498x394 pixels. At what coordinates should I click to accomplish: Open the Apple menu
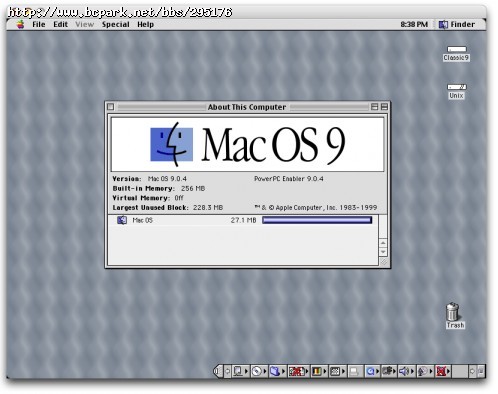(20, 24)
